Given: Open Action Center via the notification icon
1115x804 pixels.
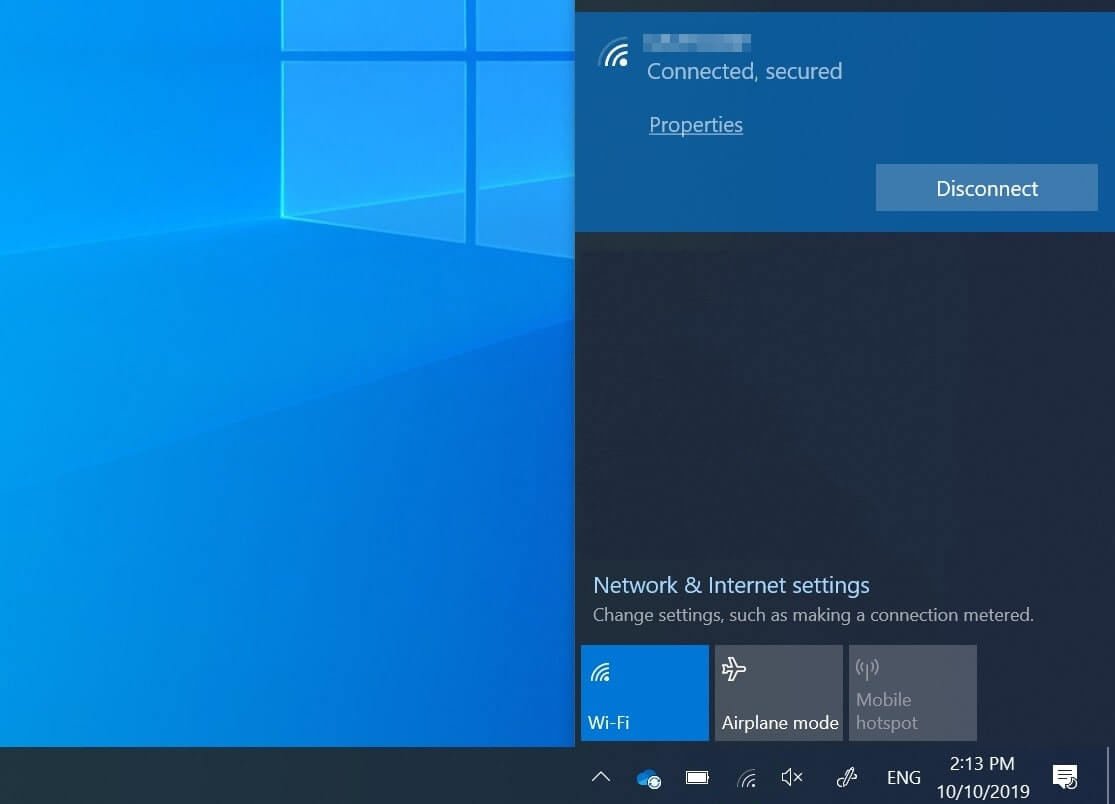Looking at the screenshot, I should tap(1065, 777).
